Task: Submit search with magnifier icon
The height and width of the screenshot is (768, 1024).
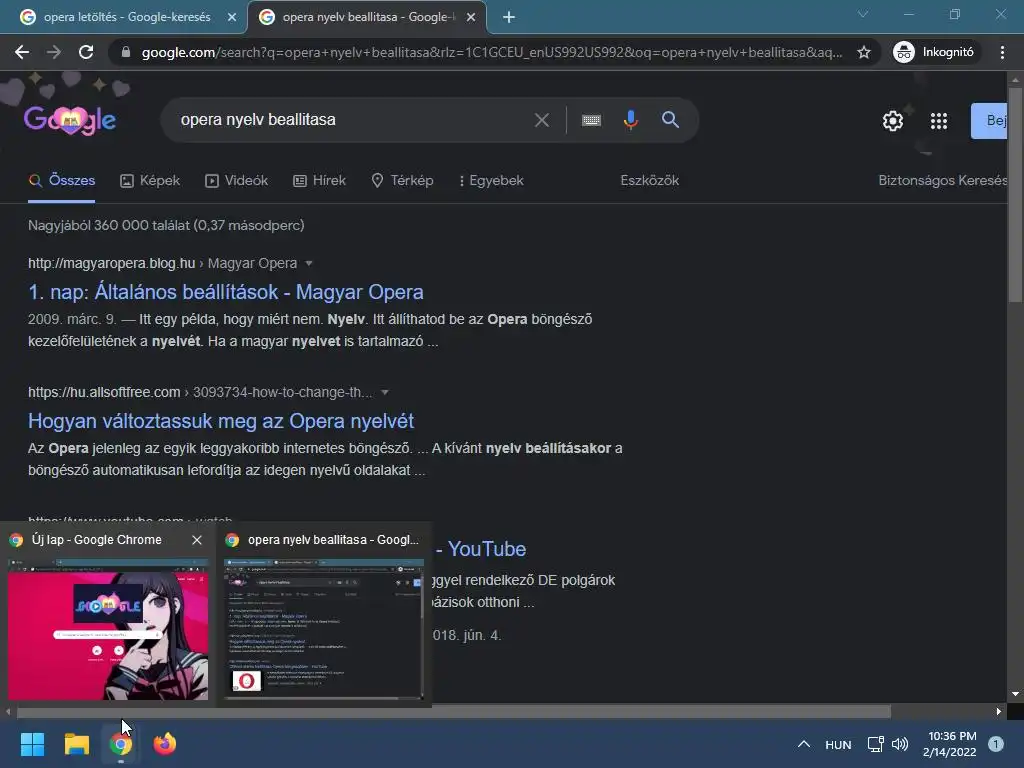Action: tap(670, 120)
